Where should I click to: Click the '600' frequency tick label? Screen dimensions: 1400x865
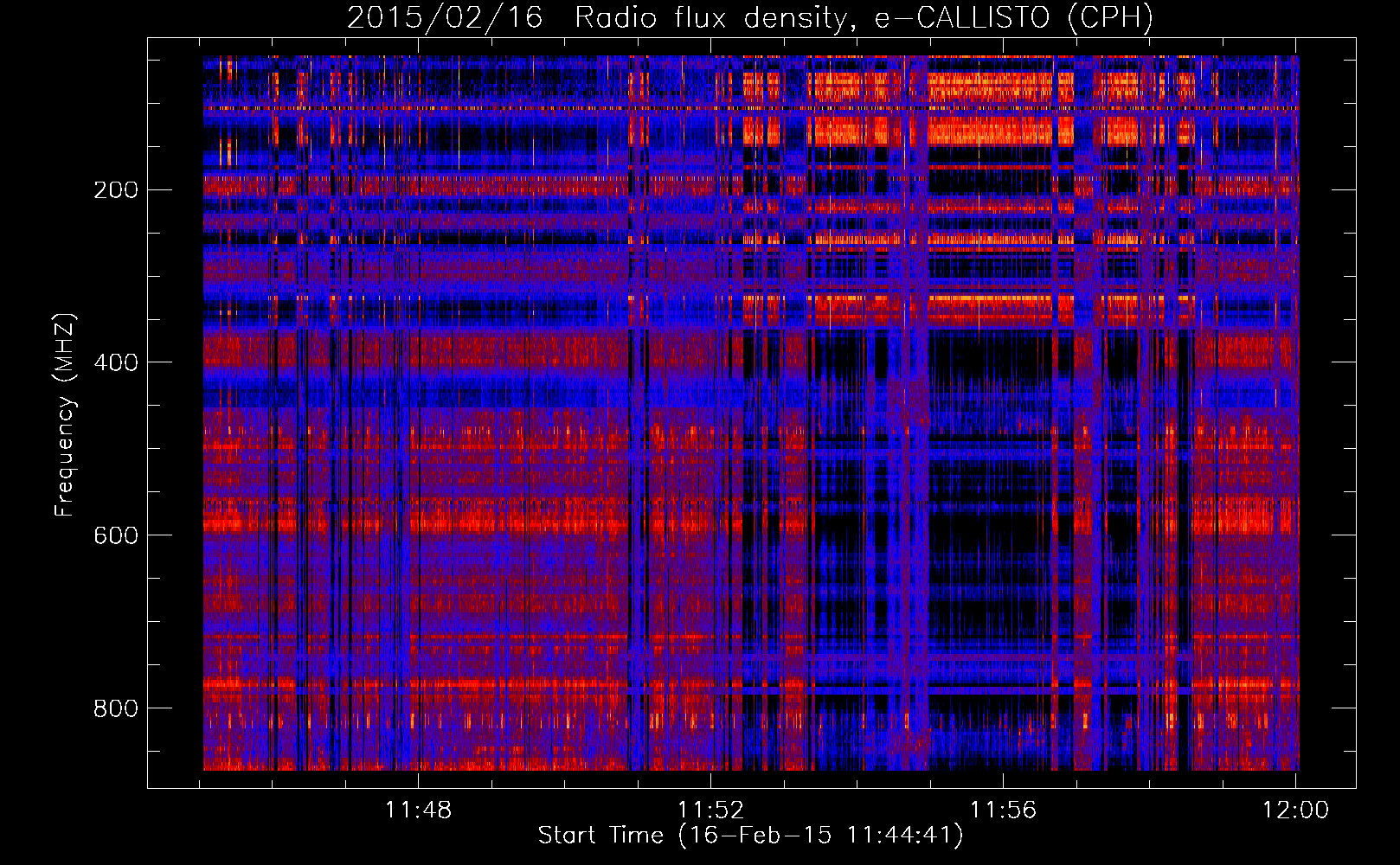[x=116, y=535]
